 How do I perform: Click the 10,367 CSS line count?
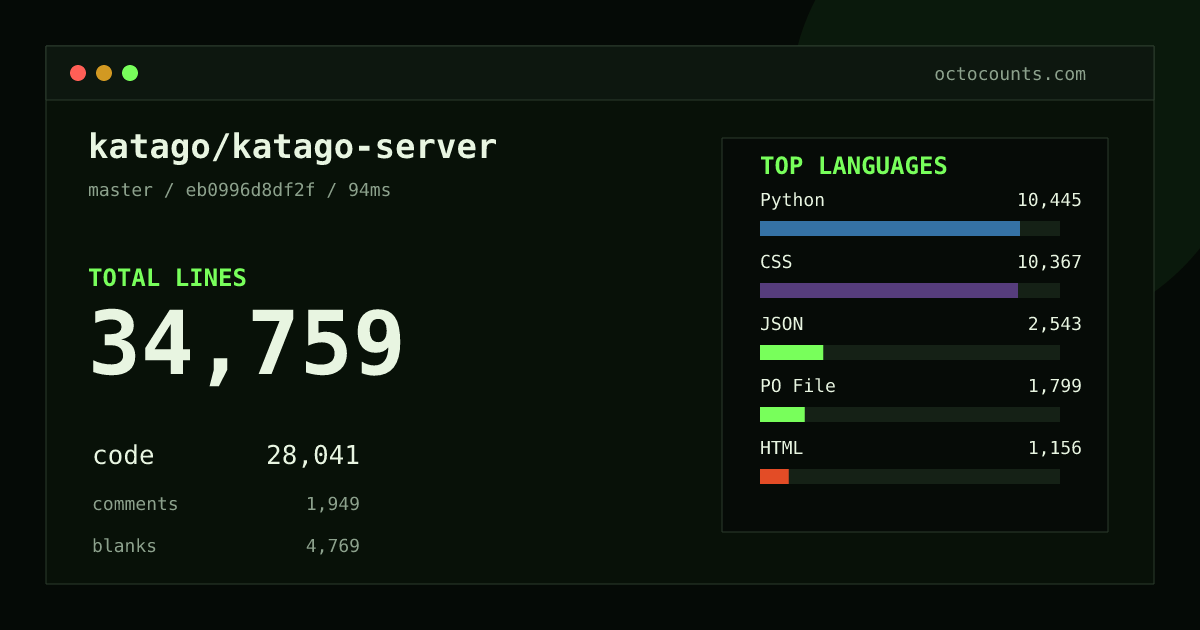[x=1049, y=262]
